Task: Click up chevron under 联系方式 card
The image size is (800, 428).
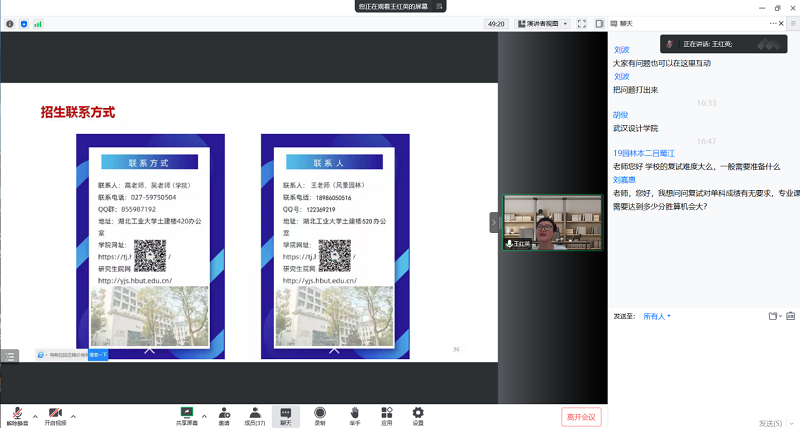Action: click(149, 351)
